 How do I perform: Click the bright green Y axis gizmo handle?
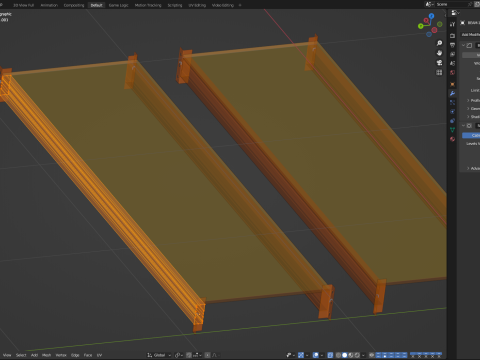coord(421,26)
